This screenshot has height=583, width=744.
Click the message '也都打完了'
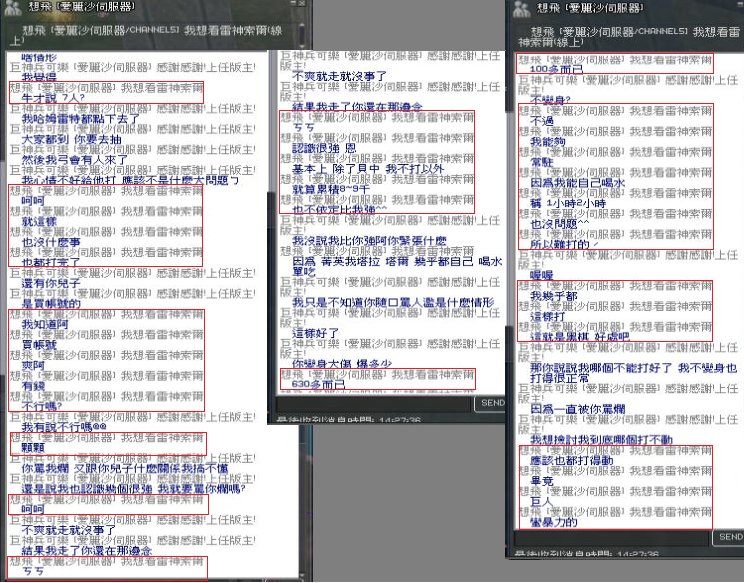(x=51, y=262)
